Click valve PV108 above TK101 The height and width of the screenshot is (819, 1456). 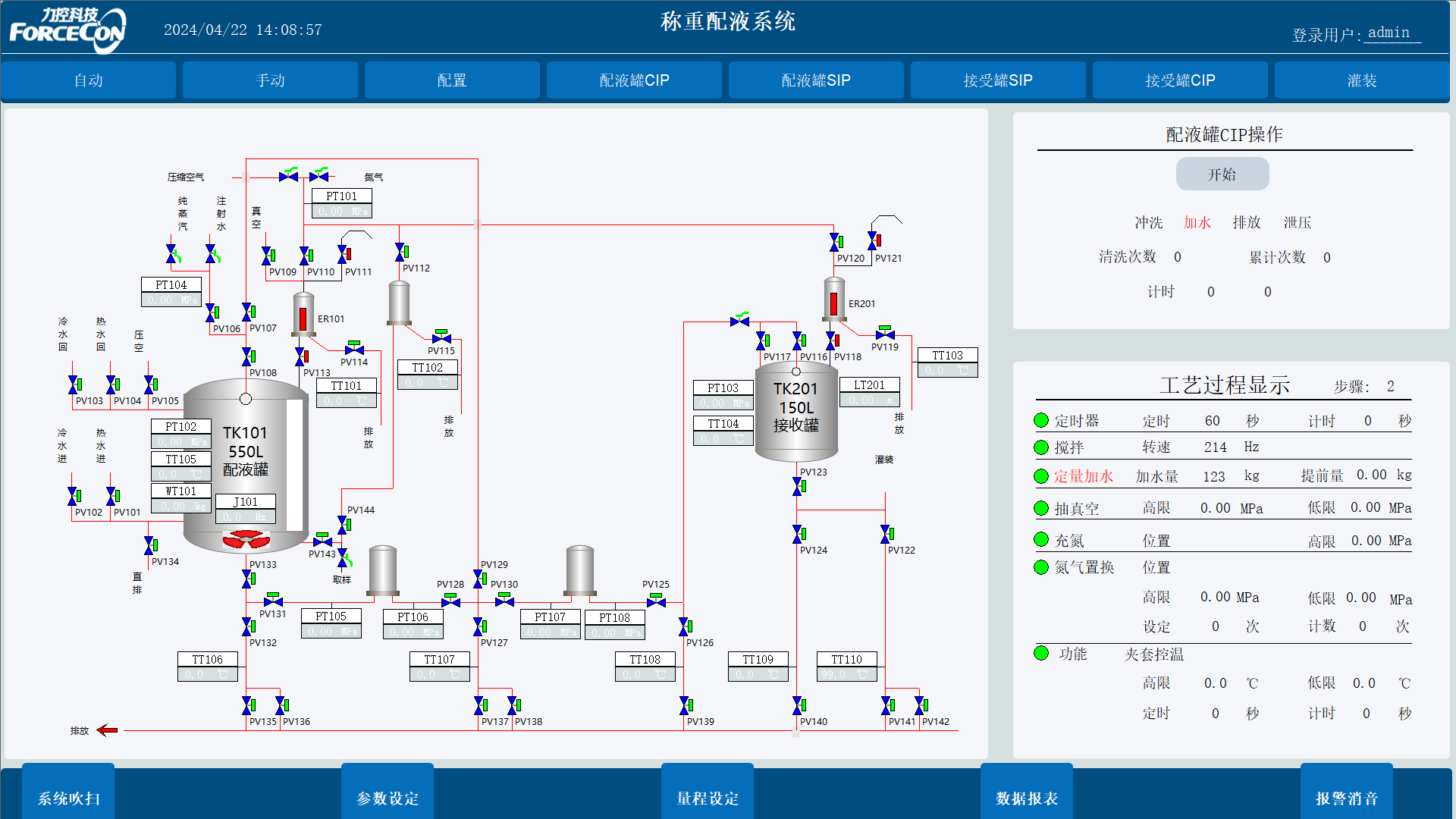[x=247, y=356]
